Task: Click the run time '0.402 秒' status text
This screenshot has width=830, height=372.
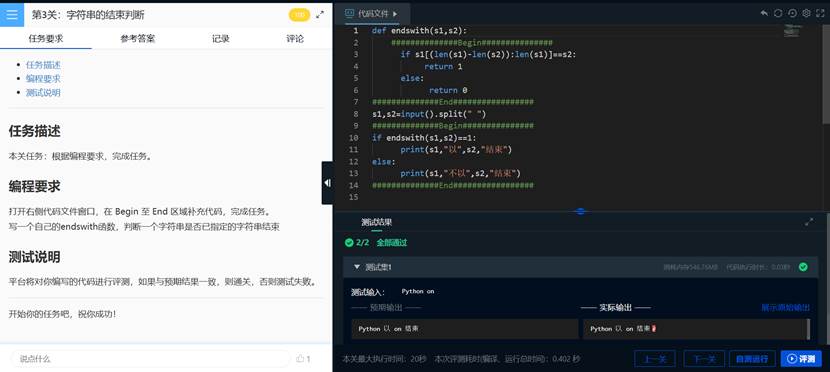Action: pos(566,359)
